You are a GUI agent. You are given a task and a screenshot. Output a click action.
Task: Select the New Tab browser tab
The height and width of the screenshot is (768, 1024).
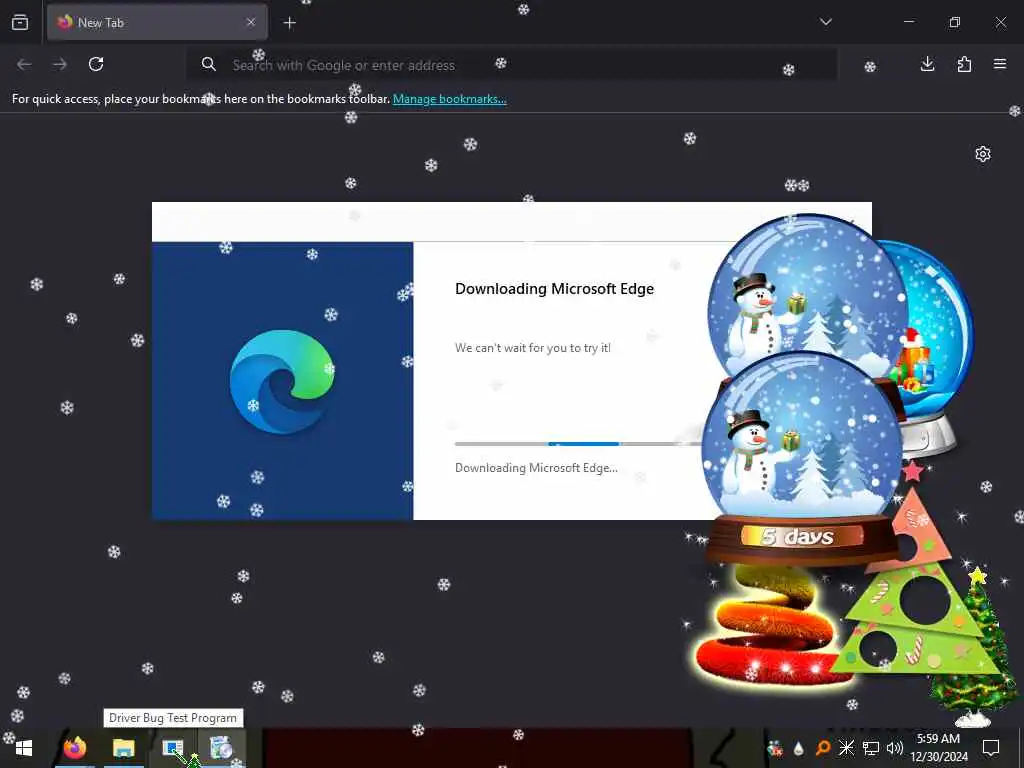157,22
